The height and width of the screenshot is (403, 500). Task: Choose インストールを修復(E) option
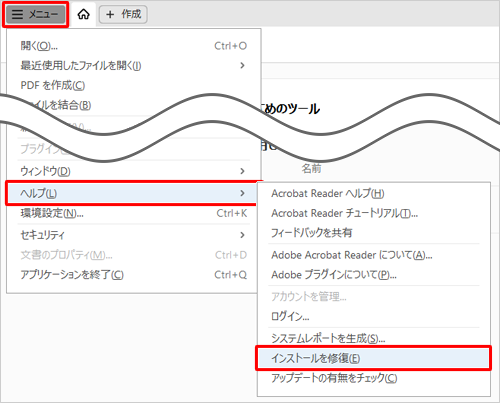coord(374,358)
